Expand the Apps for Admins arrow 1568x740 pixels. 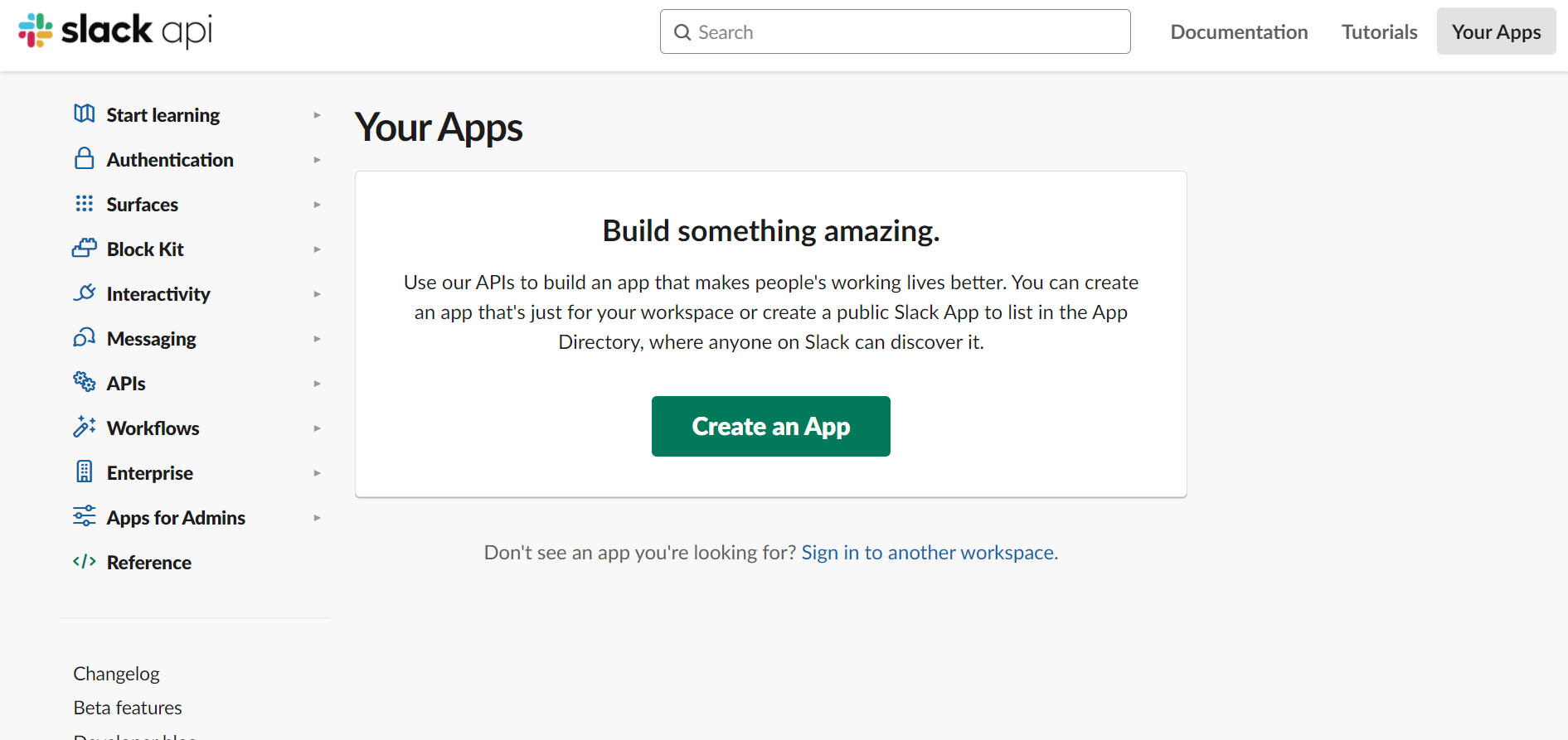pyautogui.click(x=317, y=518)
